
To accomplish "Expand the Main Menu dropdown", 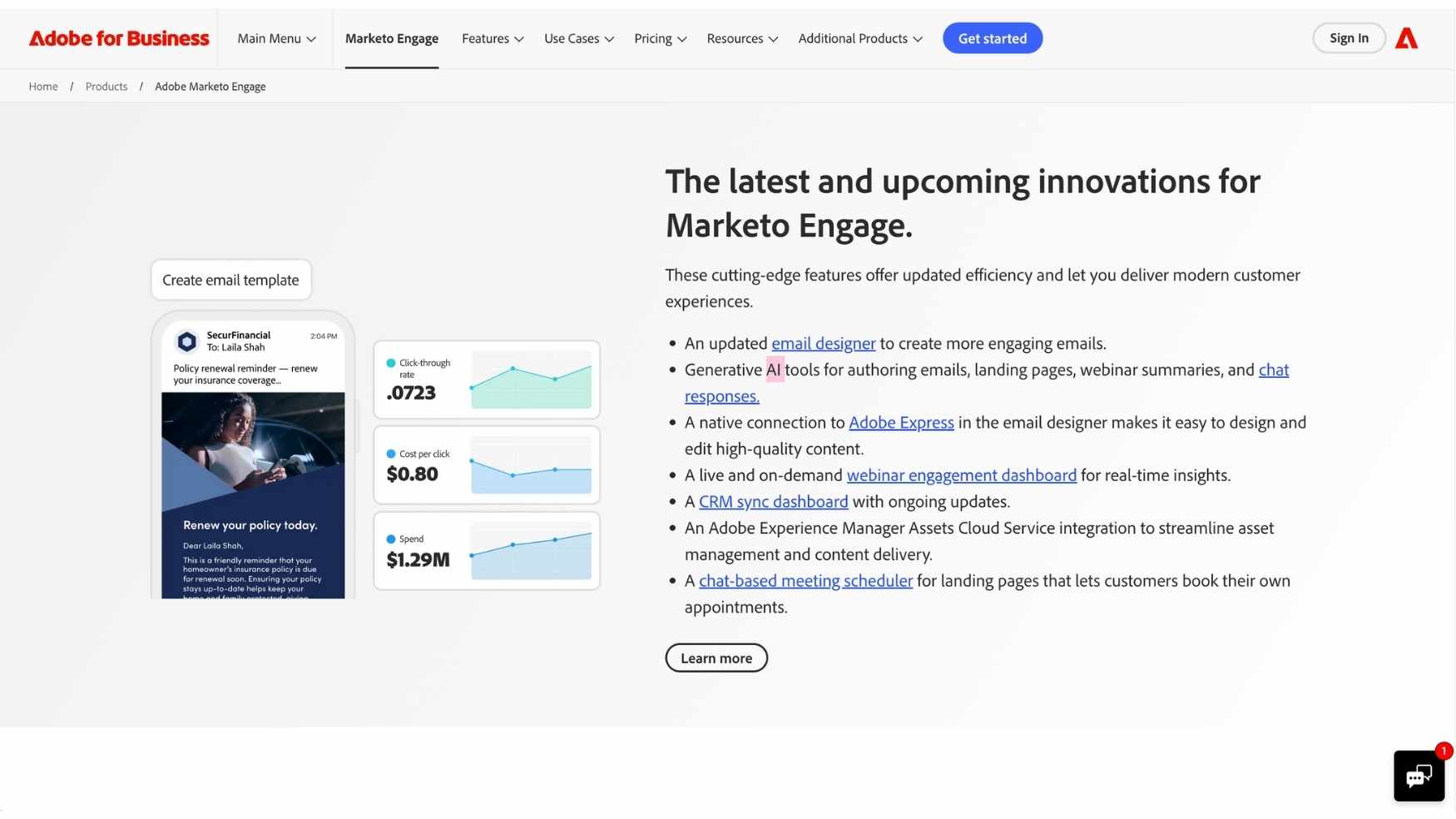I will click(276, 38).
